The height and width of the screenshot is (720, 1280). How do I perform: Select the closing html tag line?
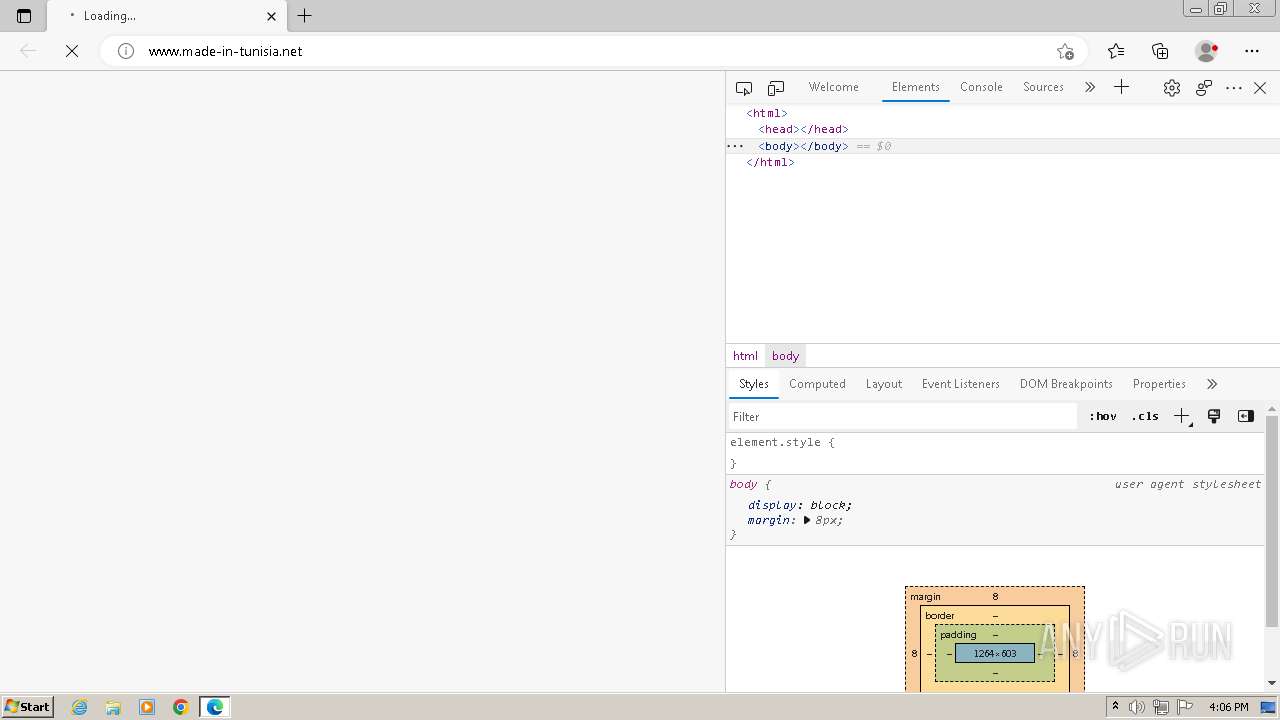(770, 162)
